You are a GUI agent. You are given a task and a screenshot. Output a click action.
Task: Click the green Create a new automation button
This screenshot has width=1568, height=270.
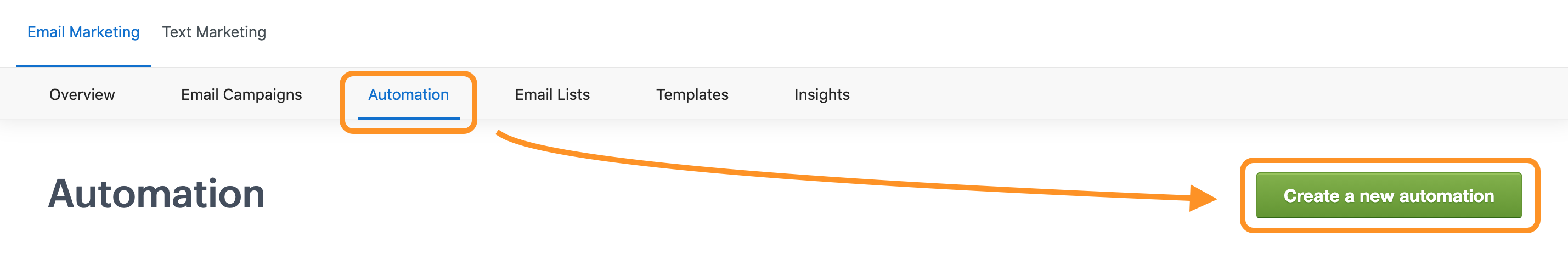[x=1389, y=196]
